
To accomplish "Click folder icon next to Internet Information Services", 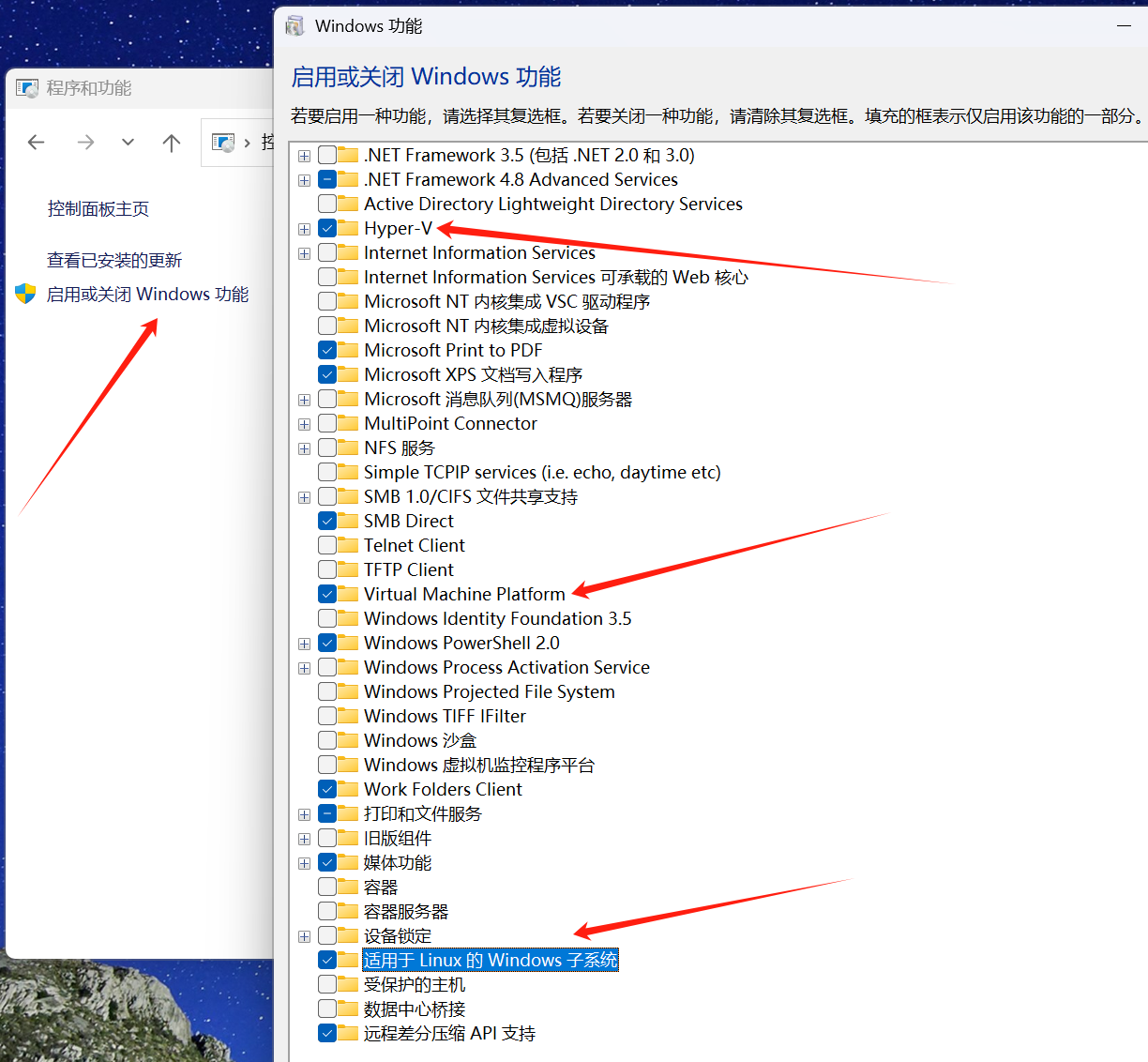I will coord(348,252).
